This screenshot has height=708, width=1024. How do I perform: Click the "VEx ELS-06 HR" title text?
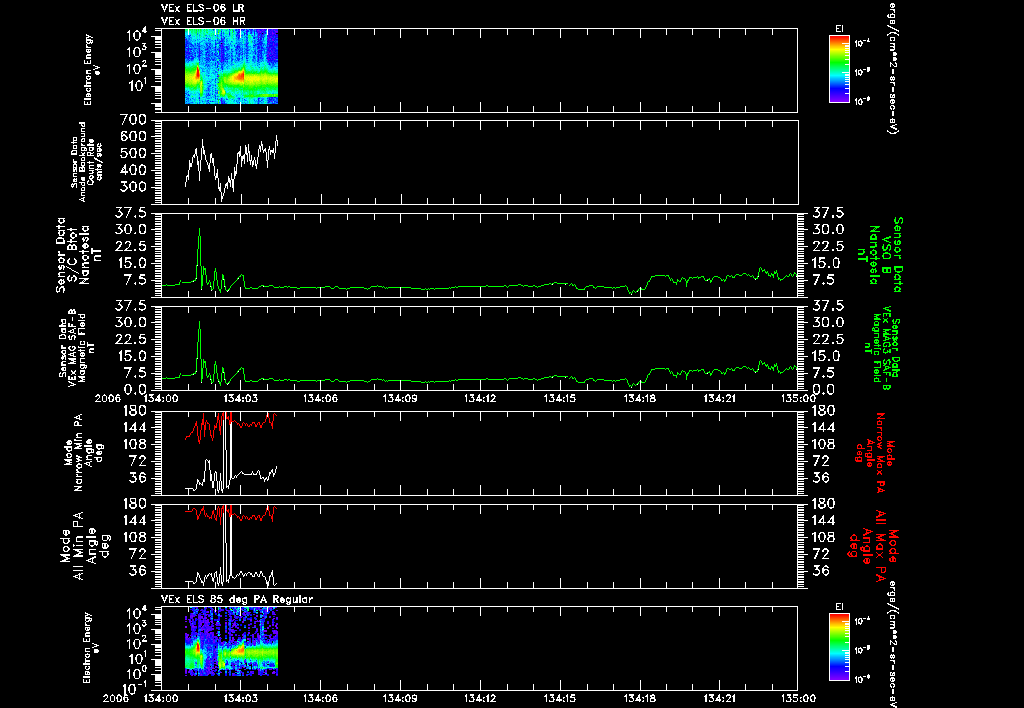click(x=202, y=21)
